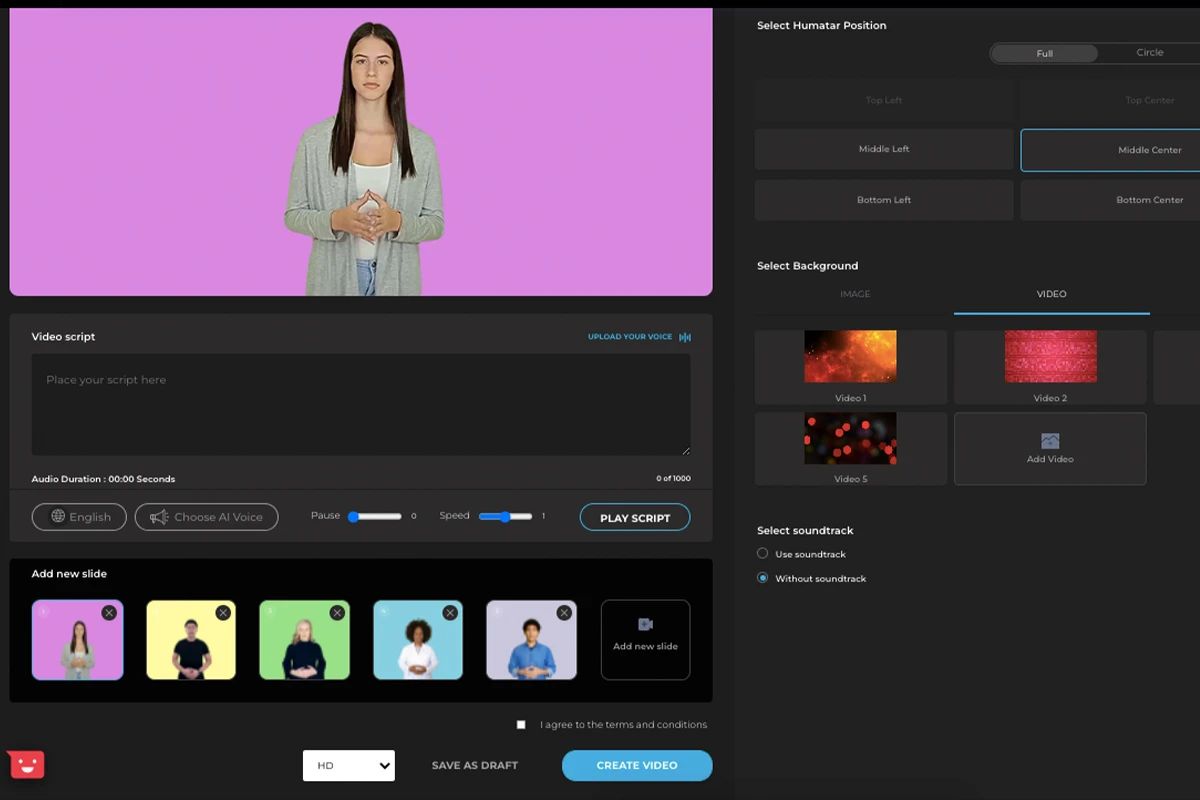Click the Add Video image icon
Image resolution: width=1200 pixels, height=800 pixels.
click(1050, 441)
